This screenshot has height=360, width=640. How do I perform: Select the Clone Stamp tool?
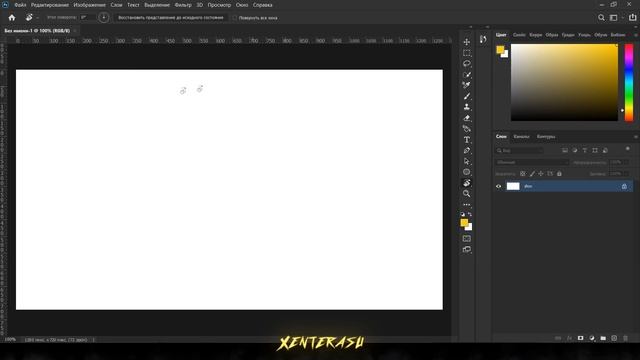[467, 107]
